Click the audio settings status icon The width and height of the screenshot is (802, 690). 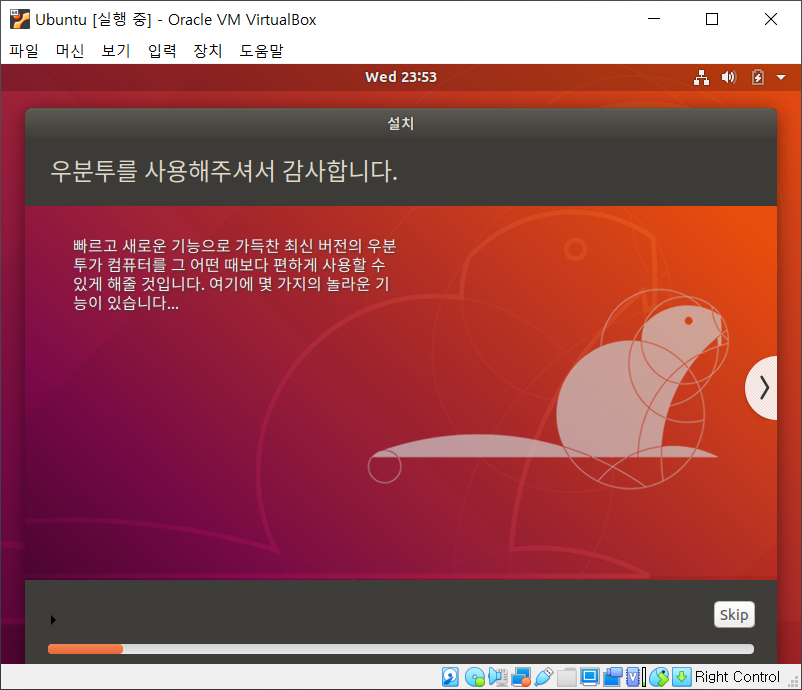point(498,677)
